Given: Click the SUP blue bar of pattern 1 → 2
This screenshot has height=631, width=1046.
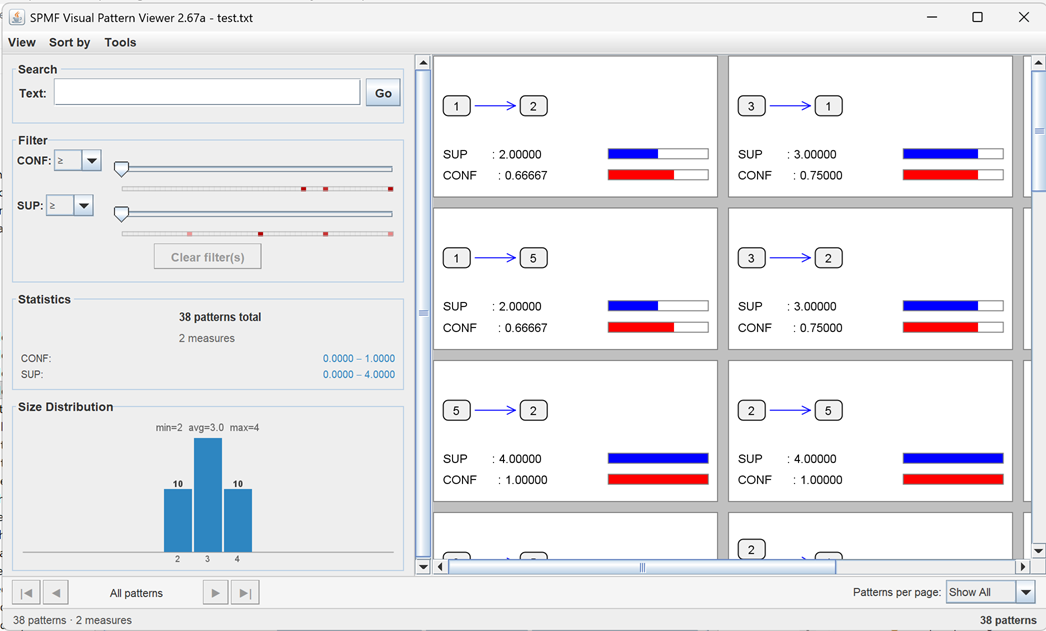Looking at the screenshot, I should pyautogui.click(x=658, y=154).
